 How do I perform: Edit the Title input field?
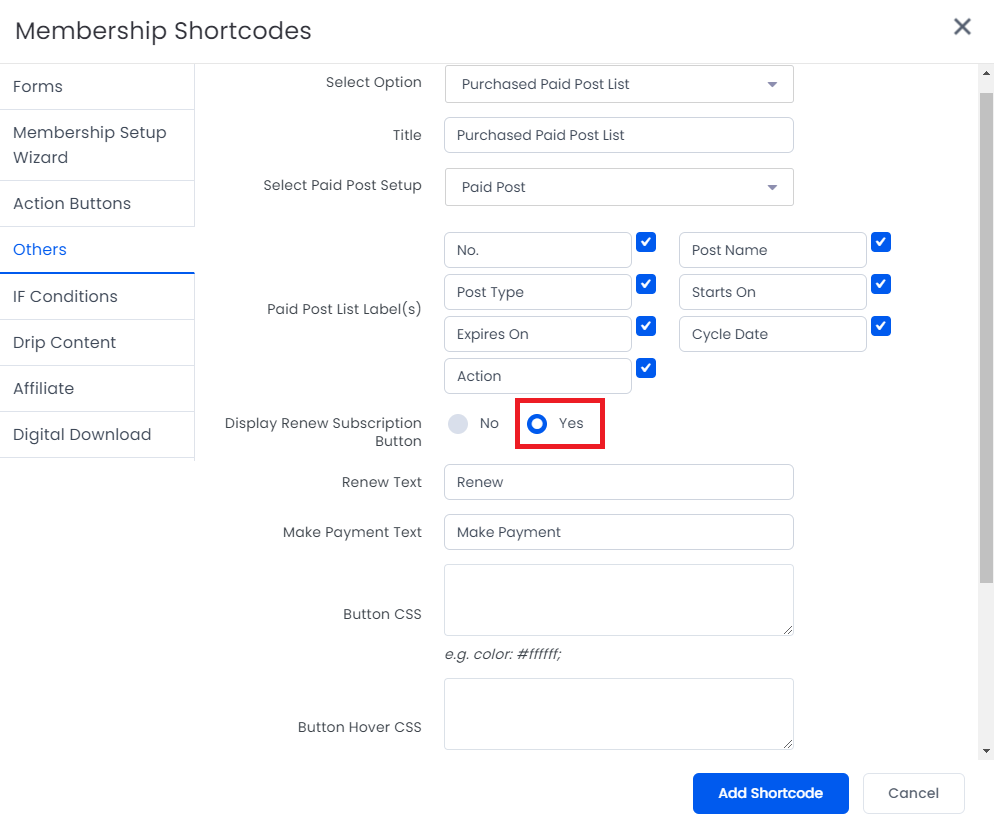pyautogui.click(x=619, y=135)
